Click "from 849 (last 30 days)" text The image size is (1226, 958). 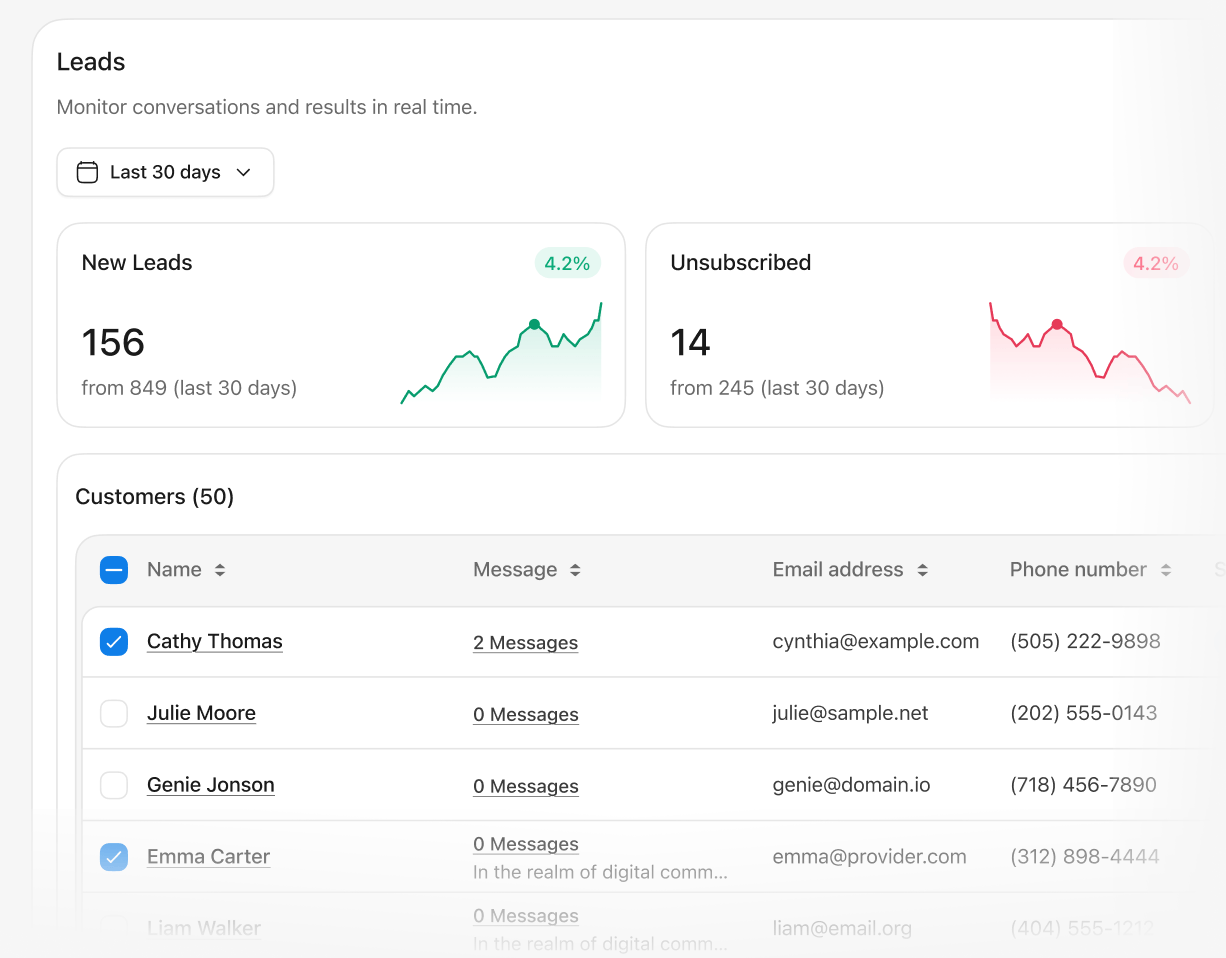189,388
